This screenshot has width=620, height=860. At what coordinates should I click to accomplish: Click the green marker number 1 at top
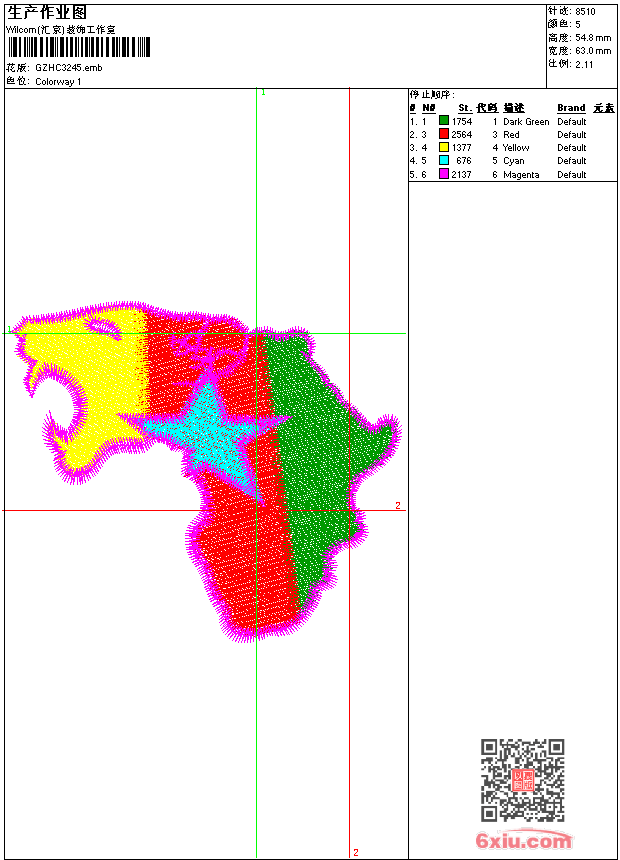[x=263, y=93]
